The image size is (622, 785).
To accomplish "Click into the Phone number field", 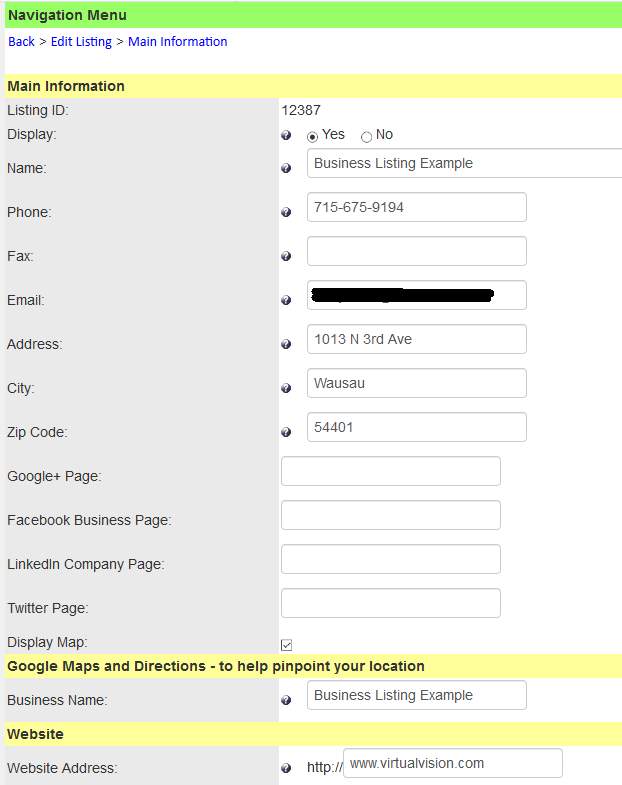I will point(417,207).
